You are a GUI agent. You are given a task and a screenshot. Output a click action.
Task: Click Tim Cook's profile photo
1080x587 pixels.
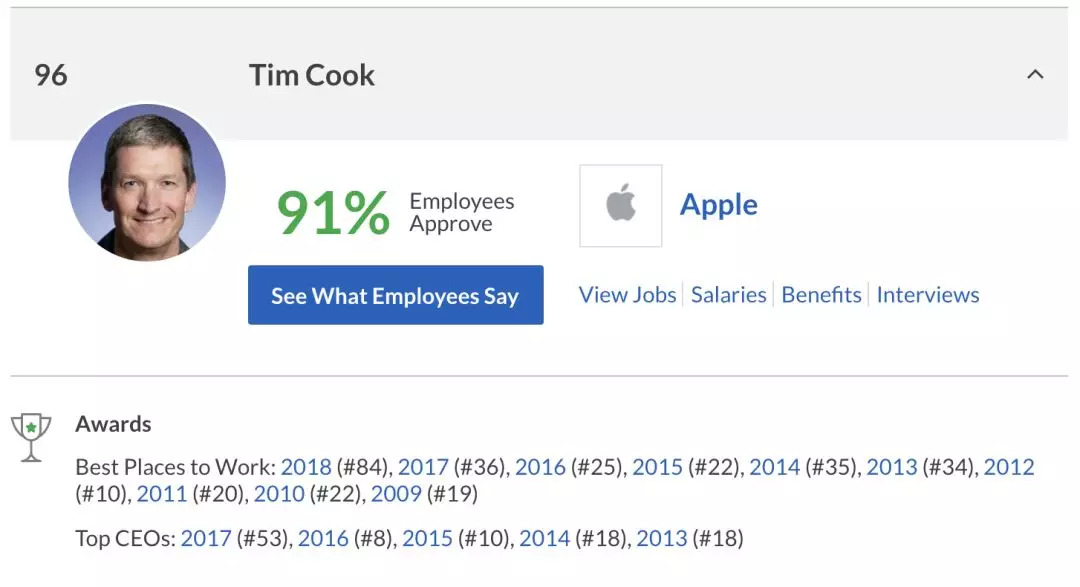click(x=147, y=183)
